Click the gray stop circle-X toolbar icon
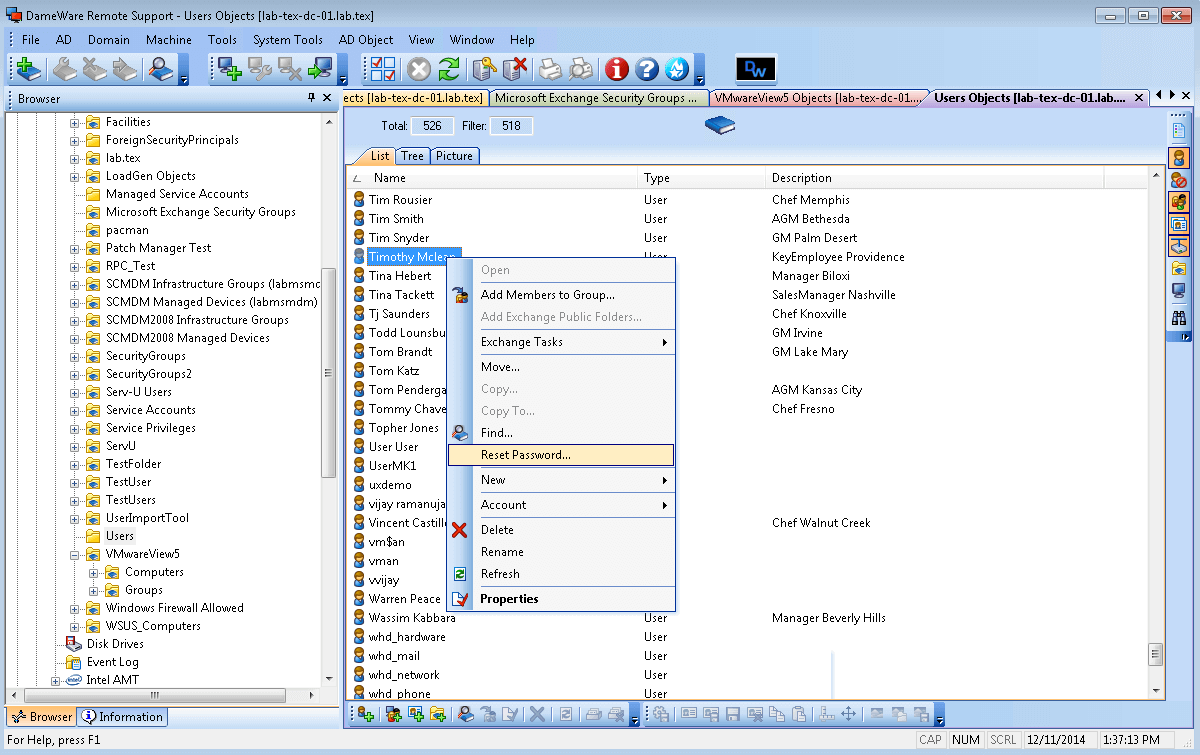Image resolution: width=1200 pixels, height=755 pixels. point(419,69)
